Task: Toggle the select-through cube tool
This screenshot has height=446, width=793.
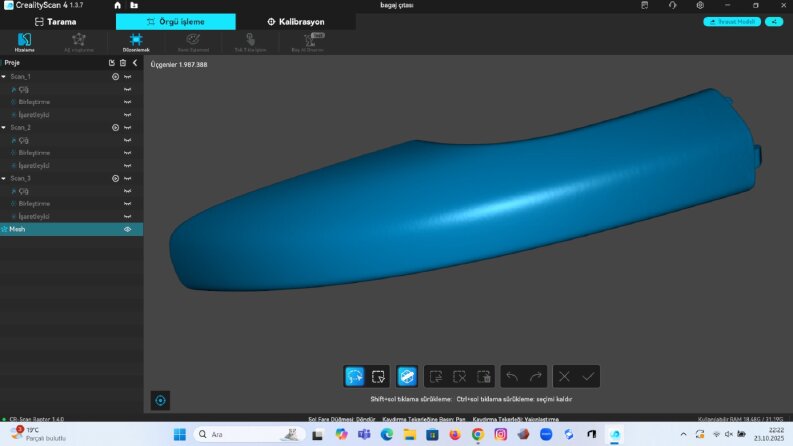Action: point(407,376)
